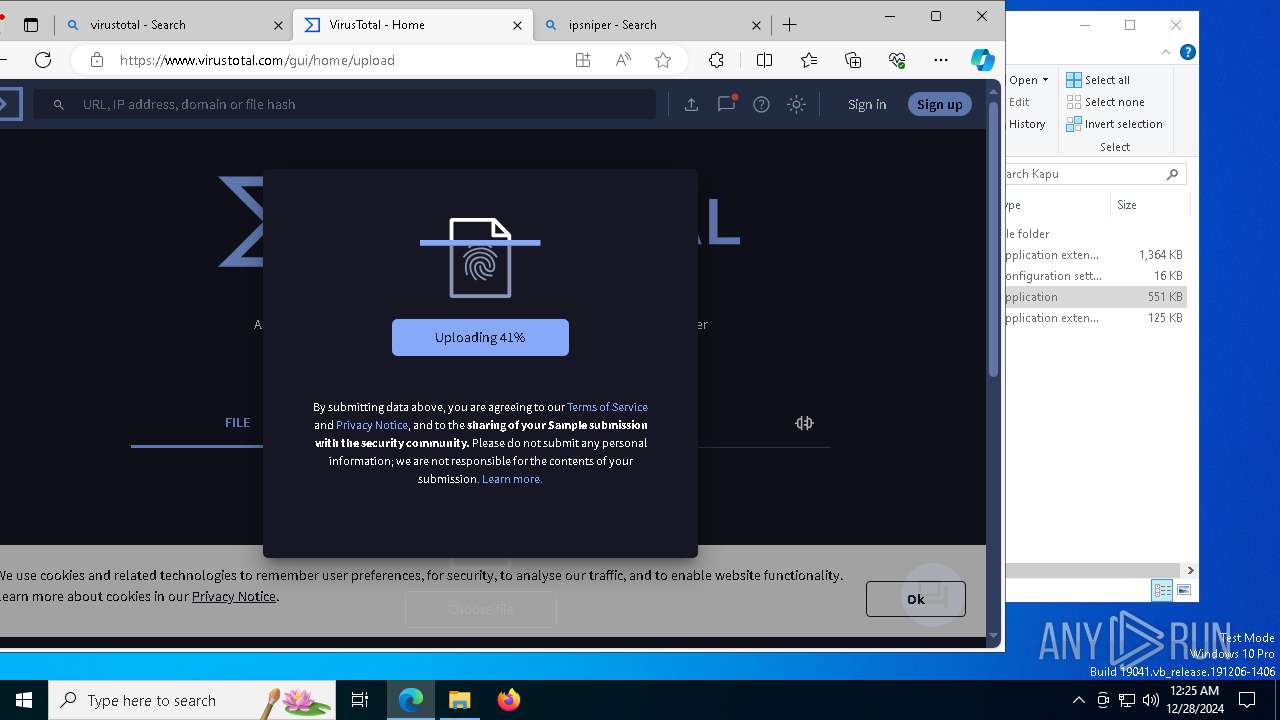Click the Uploading 41% progress button
Screen dimensions: 1280x720
[x=480, y=338]
